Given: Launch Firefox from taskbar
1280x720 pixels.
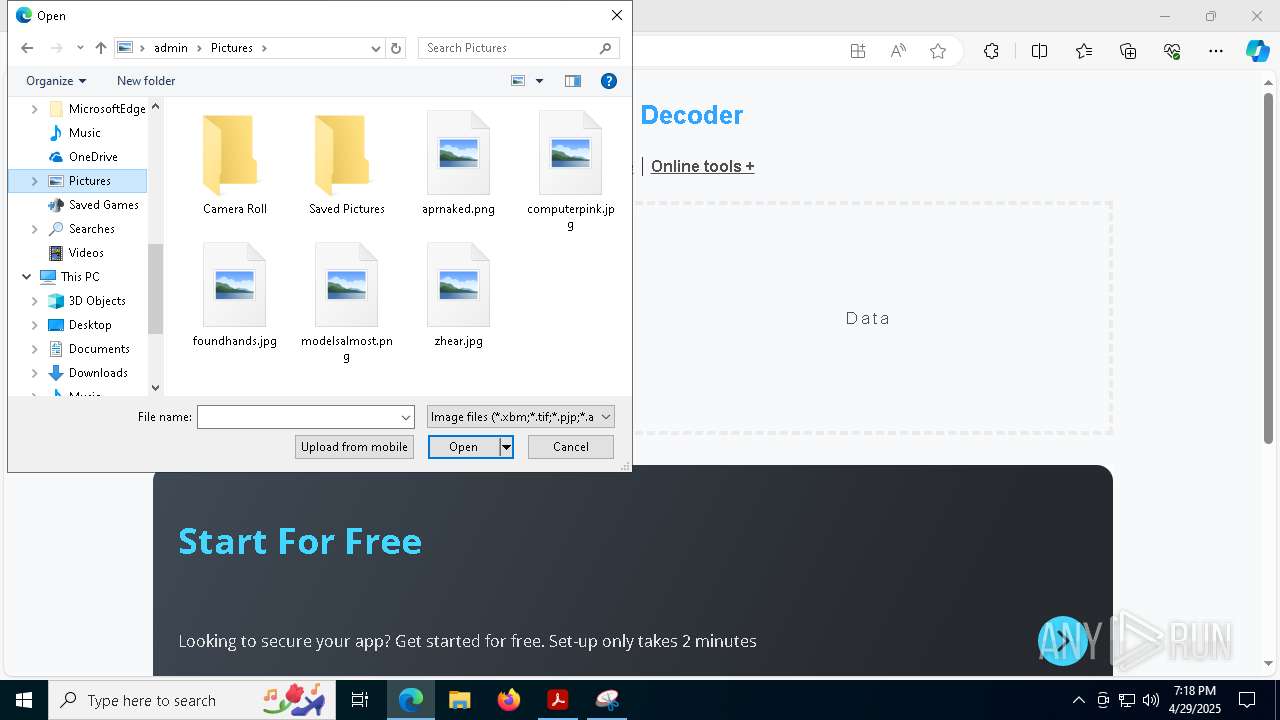Looking at the screenshot, I should point(508,700).
